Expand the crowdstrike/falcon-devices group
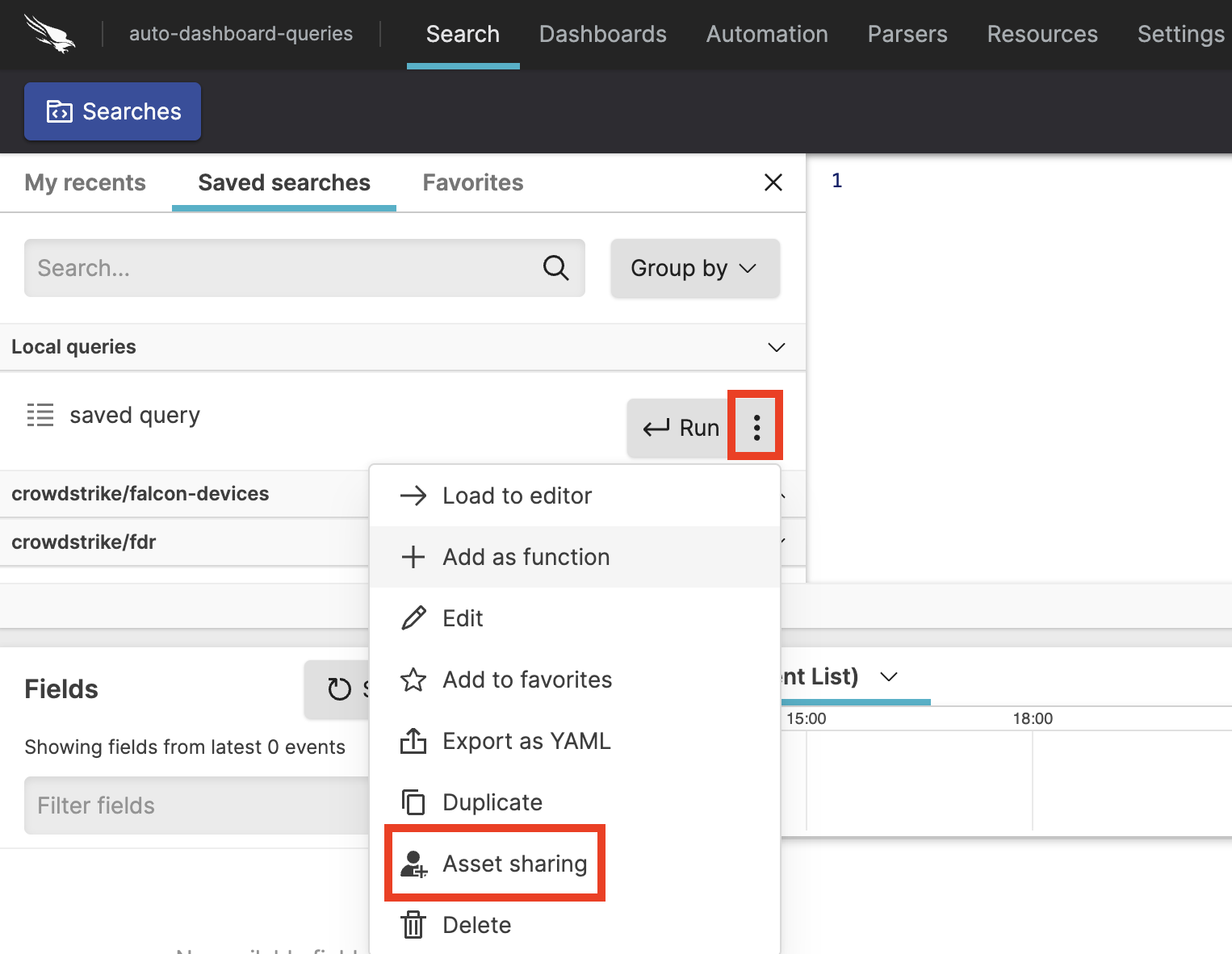The image size is (1232, 954). click(x=140, y=494)
